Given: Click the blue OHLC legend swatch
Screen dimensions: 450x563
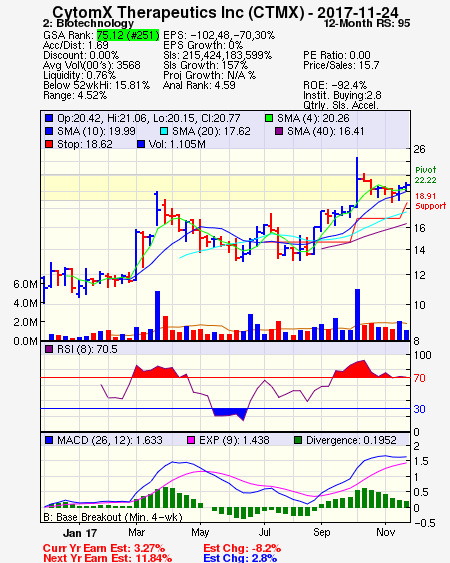Looking at the screenshot, I should coord(49,118).
